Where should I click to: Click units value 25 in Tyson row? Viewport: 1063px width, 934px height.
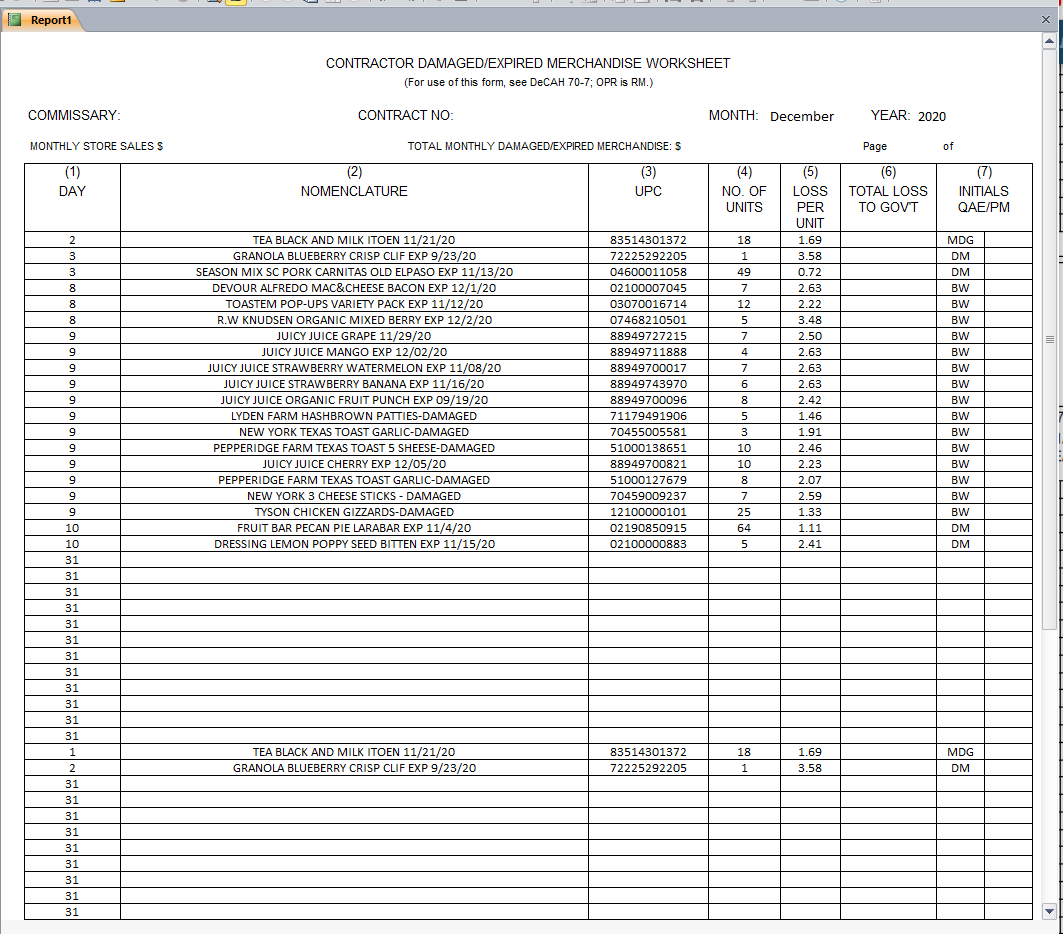point(744,512)
